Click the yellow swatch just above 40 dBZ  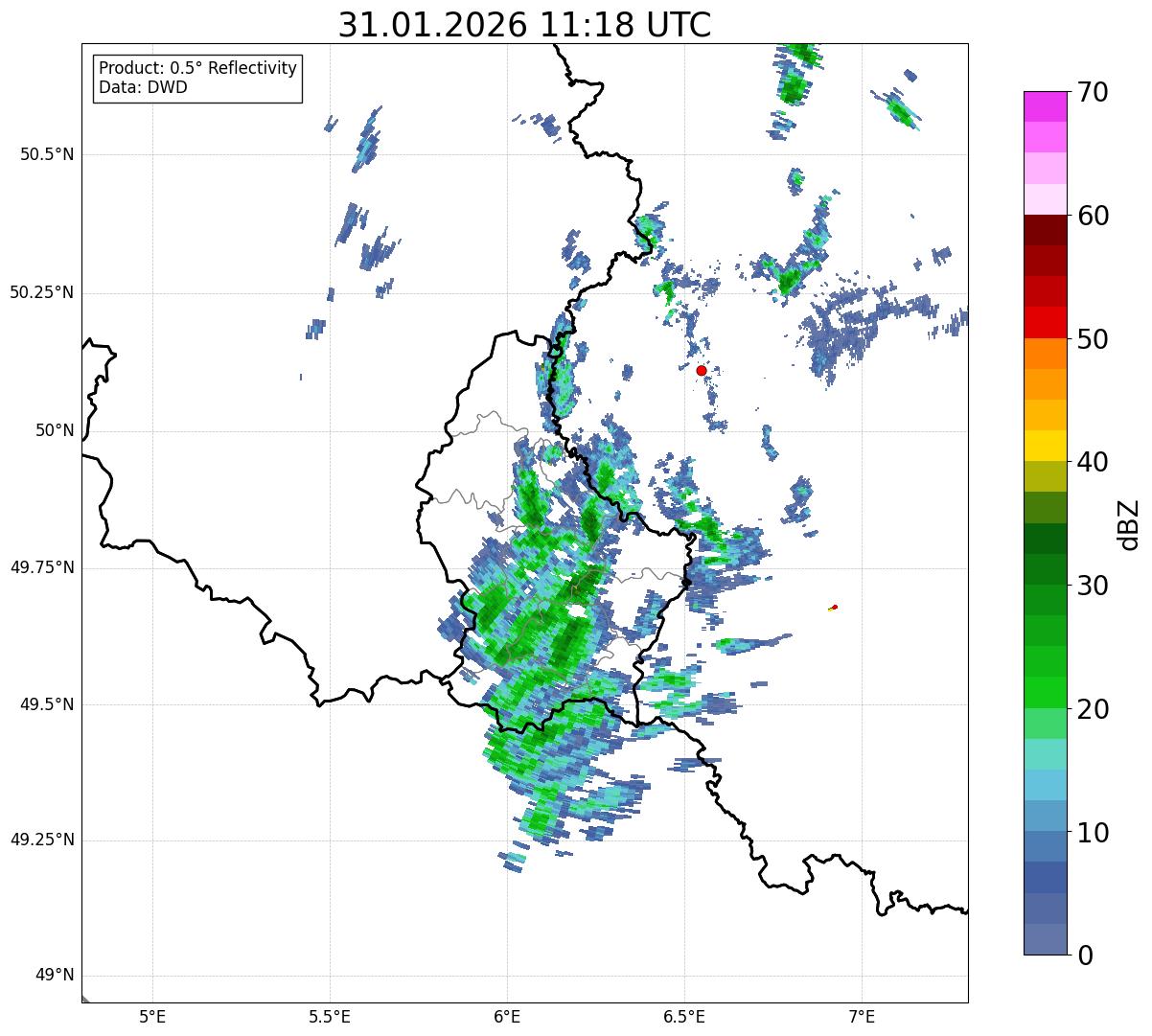click(1045, 446)
